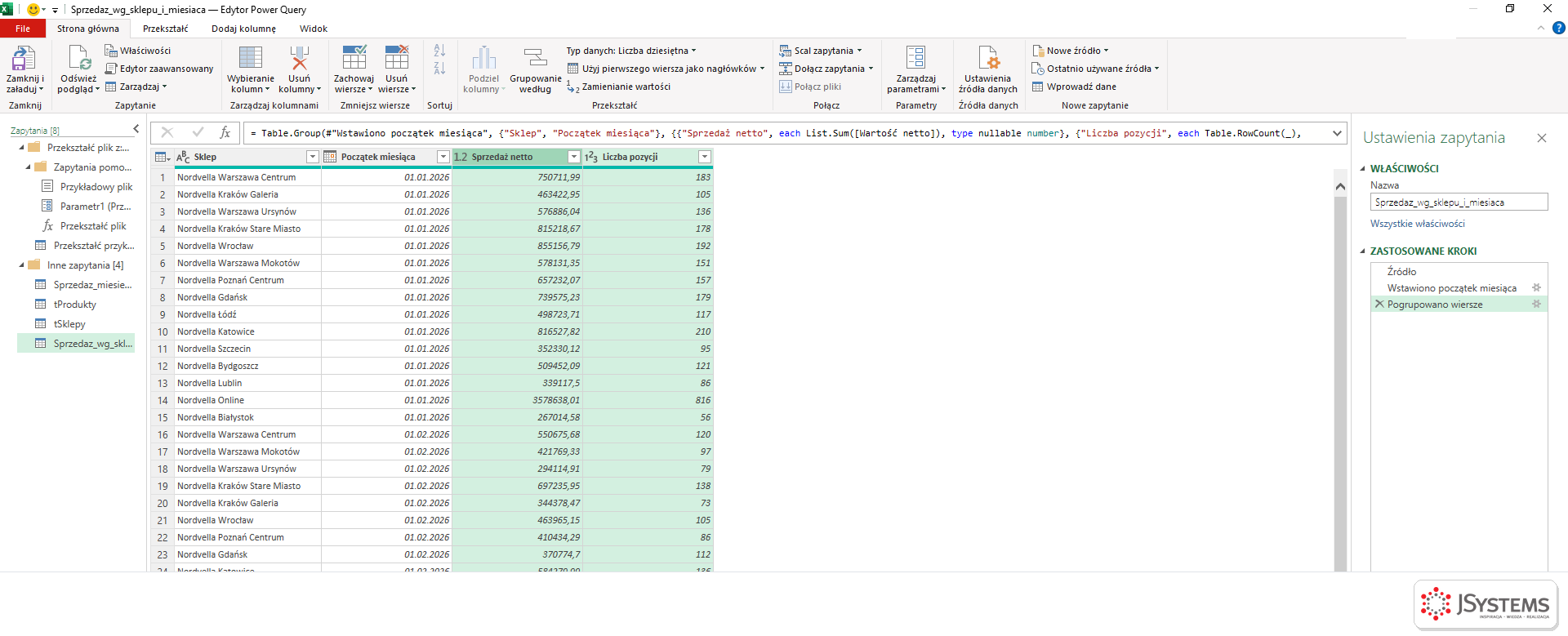Viewport: 1568px width, 636px height.
Task: Select the tSklepy query
Action: 69,324
